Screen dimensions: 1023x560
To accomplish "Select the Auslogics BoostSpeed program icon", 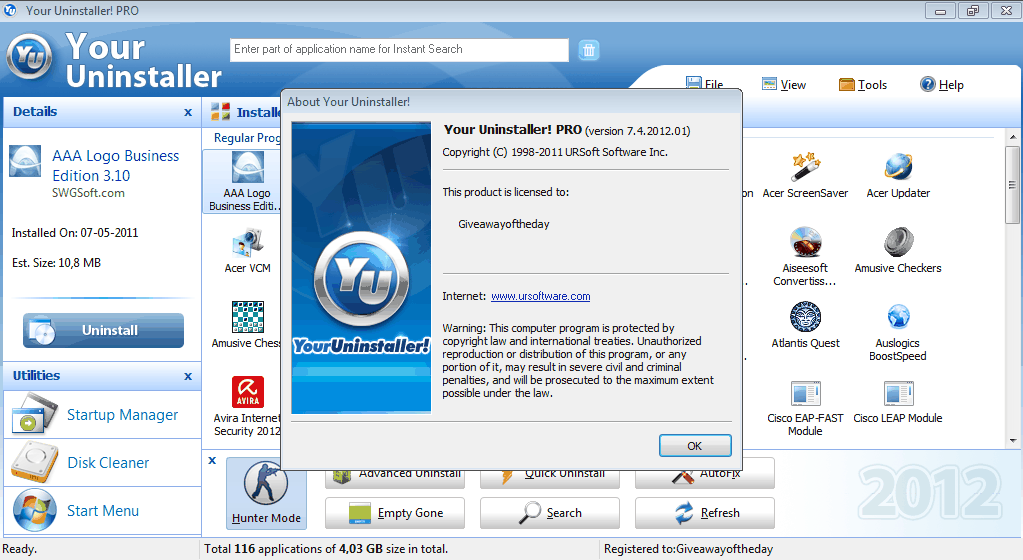I will pyautogui.click(x=898, y=317).
